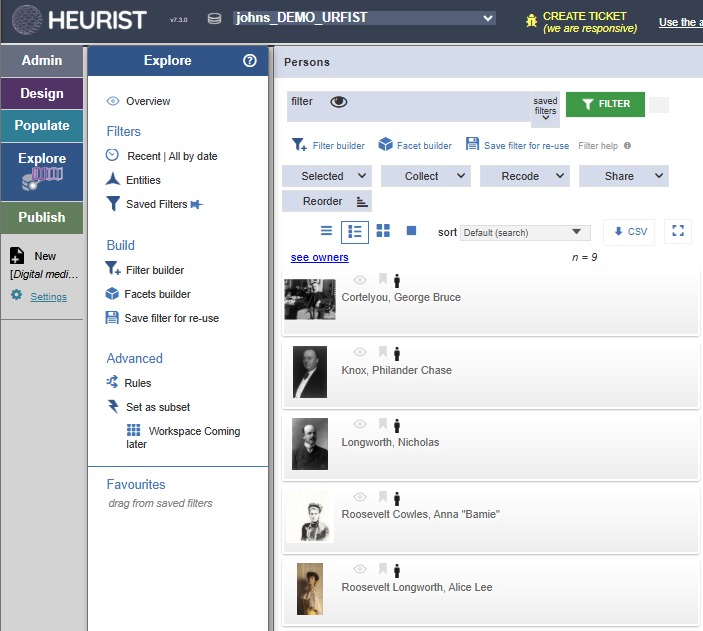Viewport: 703px width, 631px height.
Task: Click the Filter help info icon
Action: click(x=627, y=145)
